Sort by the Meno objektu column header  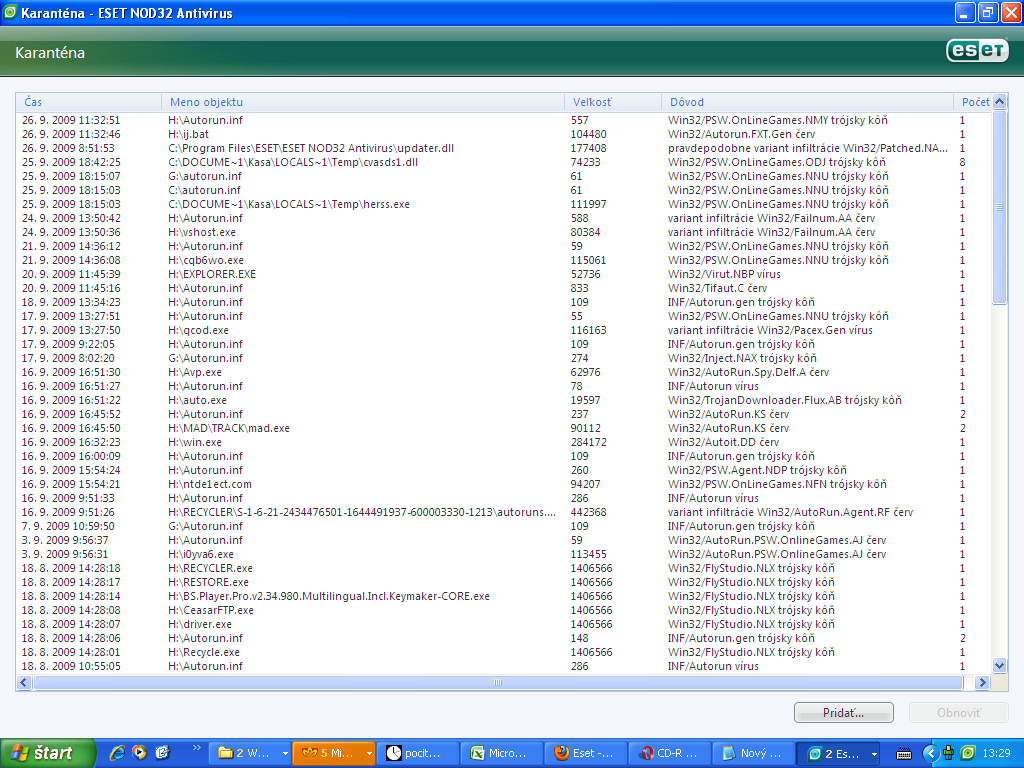pyautogui.click(x=362, y=102)
